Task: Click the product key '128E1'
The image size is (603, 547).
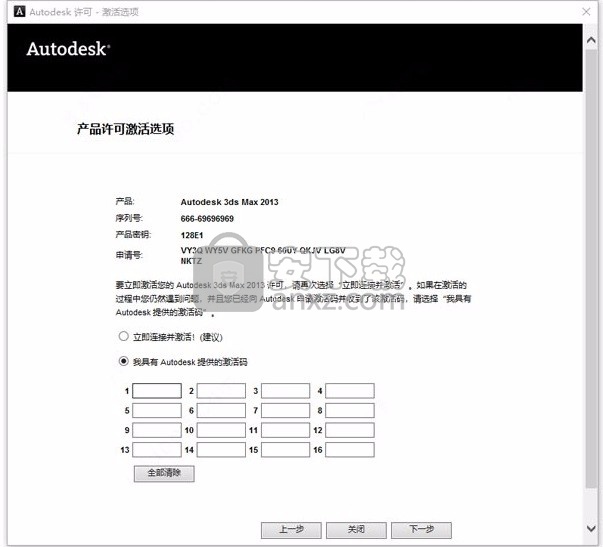Action: 192,235
